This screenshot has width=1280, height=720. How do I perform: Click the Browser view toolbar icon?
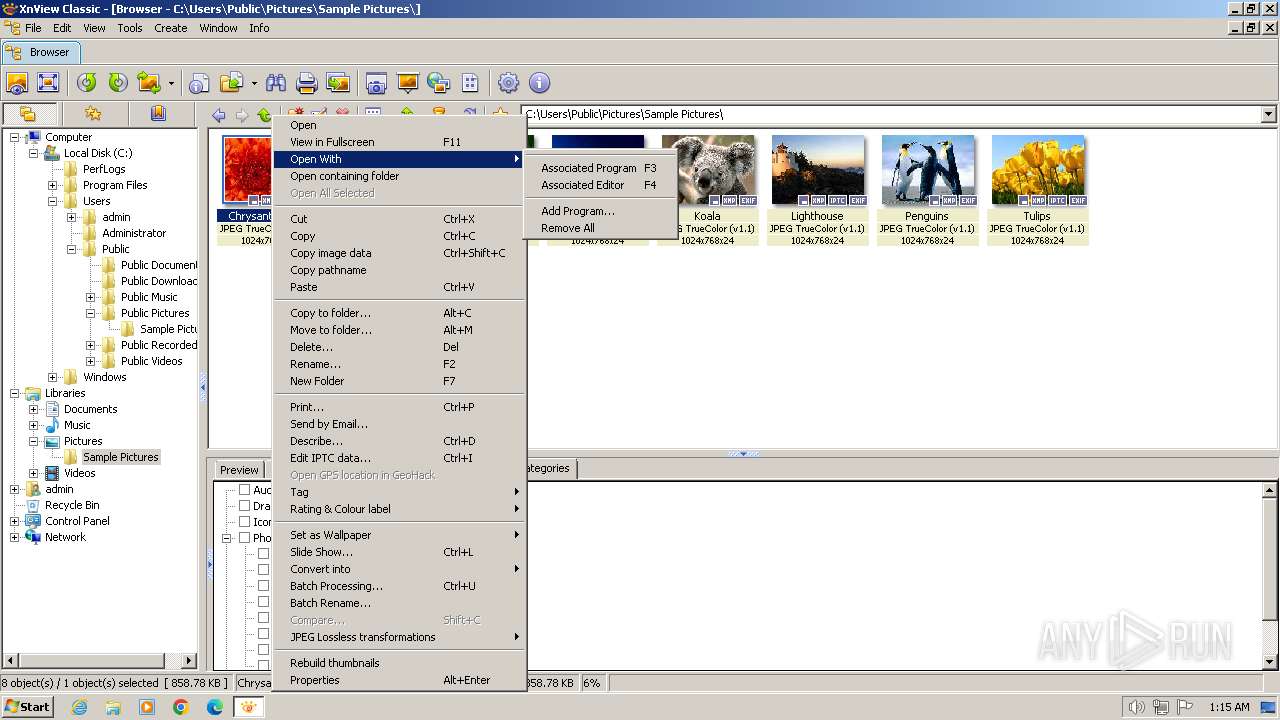tap(17, 83)
